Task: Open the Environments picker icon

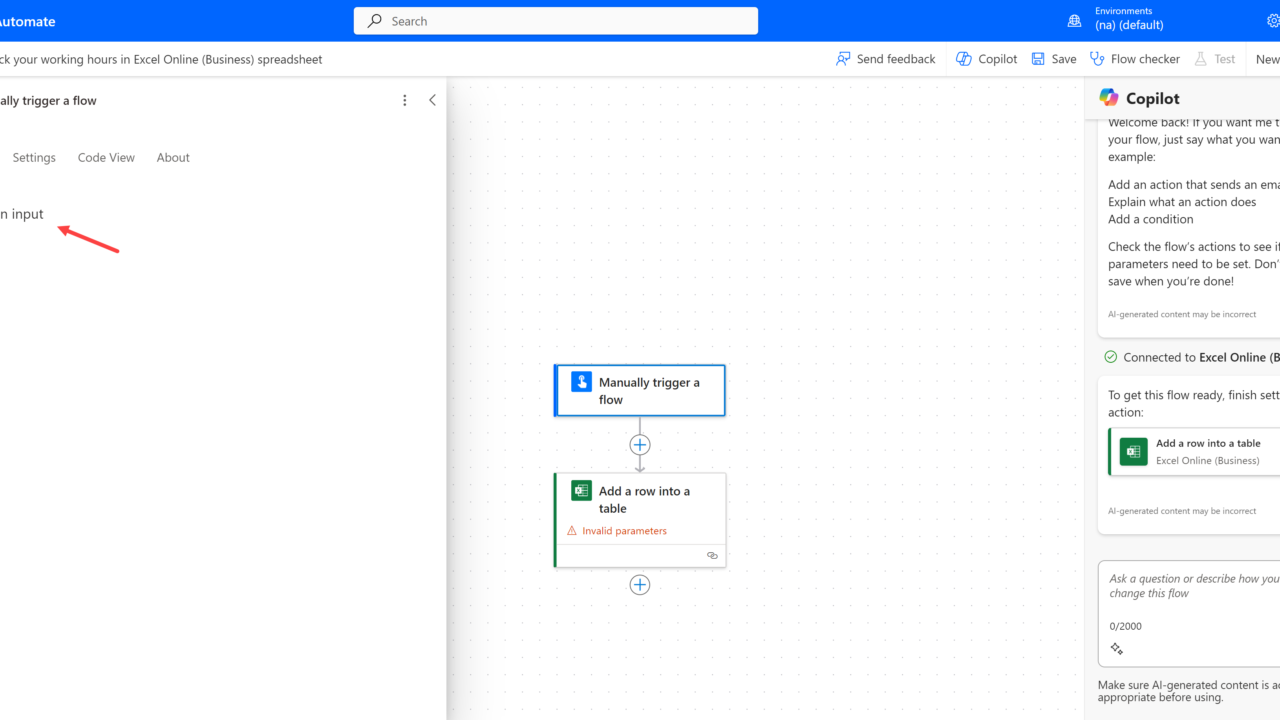Action: coord(1074,21)
